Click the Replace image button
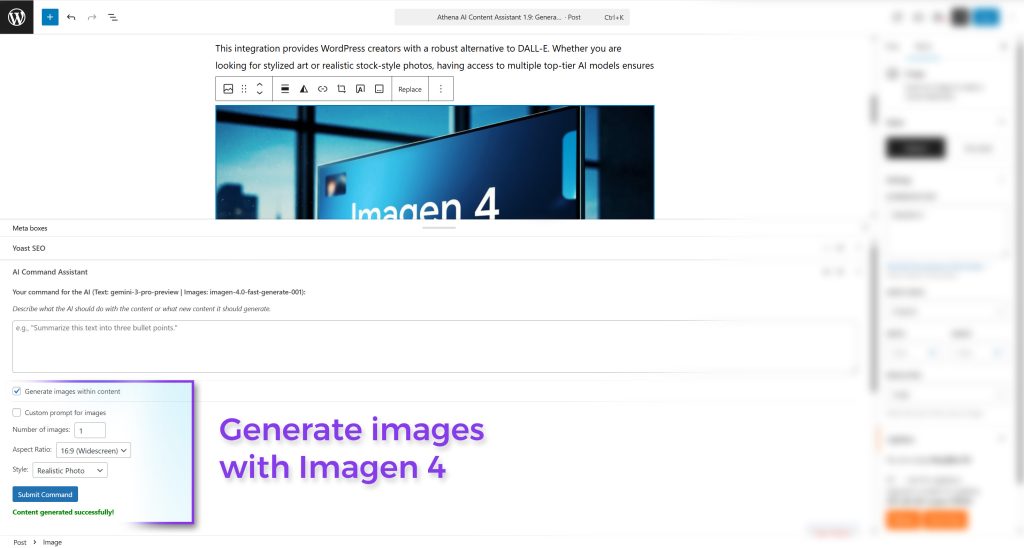The width and height of the screenshot is (1024, 548). click(410, 89)
